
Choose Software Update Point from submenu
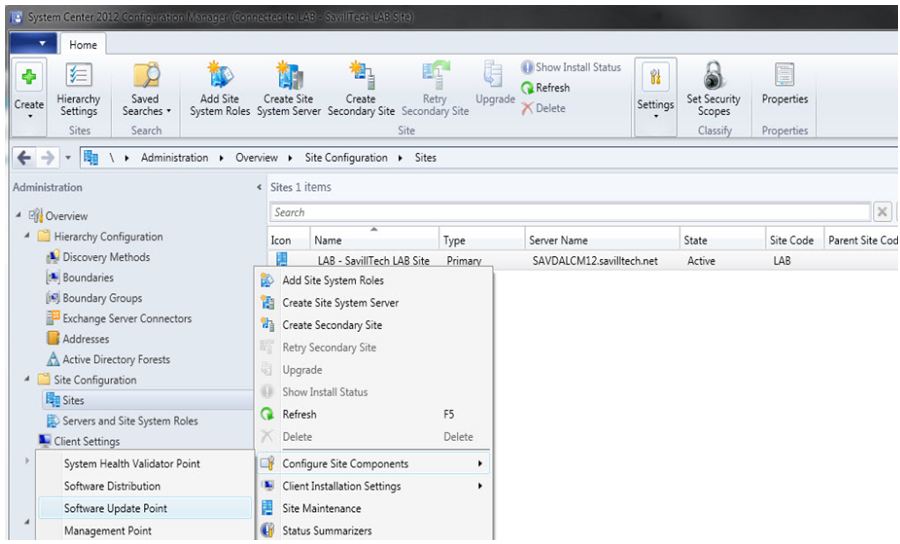115,508
